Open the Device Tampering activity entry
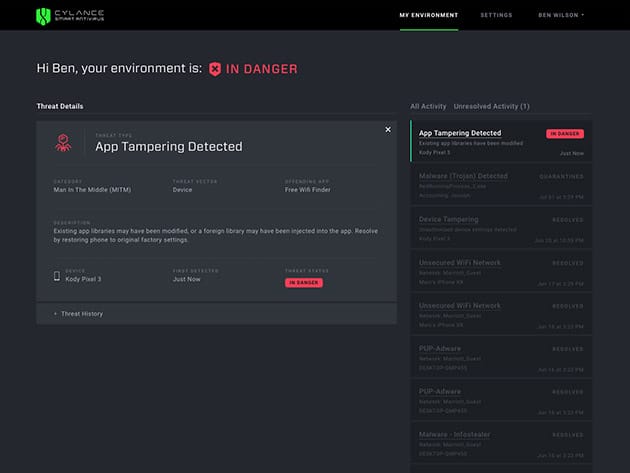 click(x=448, y=219)
